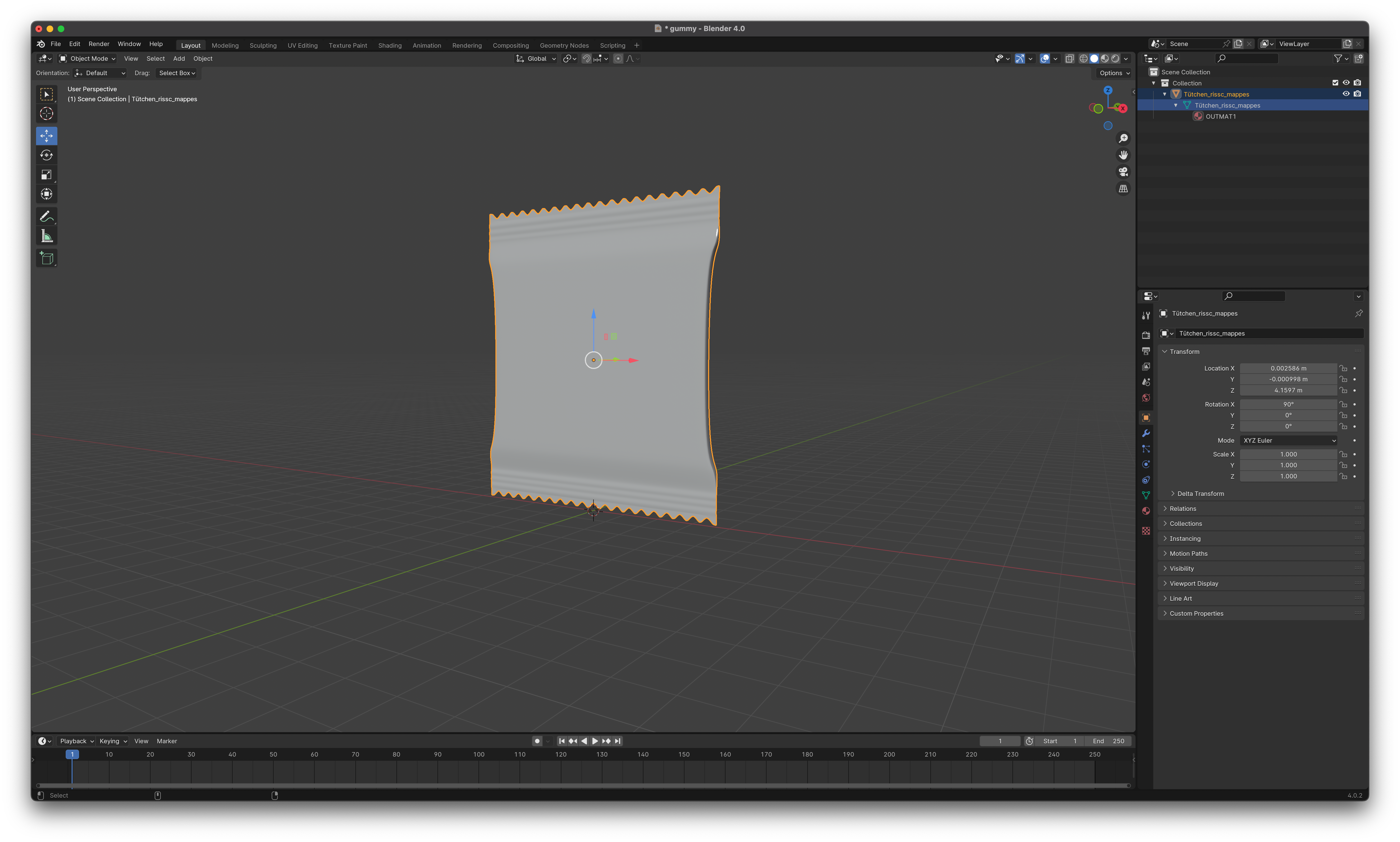This screenshot has width=1400, height=842.
Task: Expand the Delta Transform section
Action: [1200, 494]
